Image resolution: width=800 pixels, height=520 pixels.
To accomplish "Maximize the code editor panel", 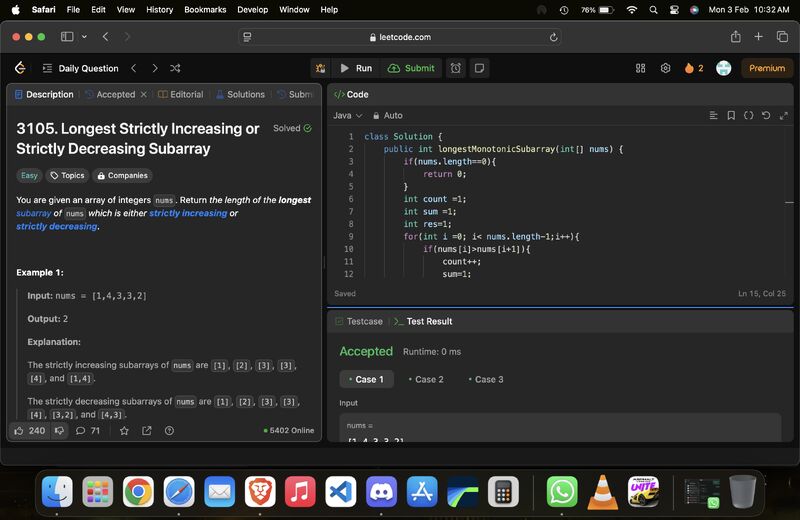I will point(784,116).
